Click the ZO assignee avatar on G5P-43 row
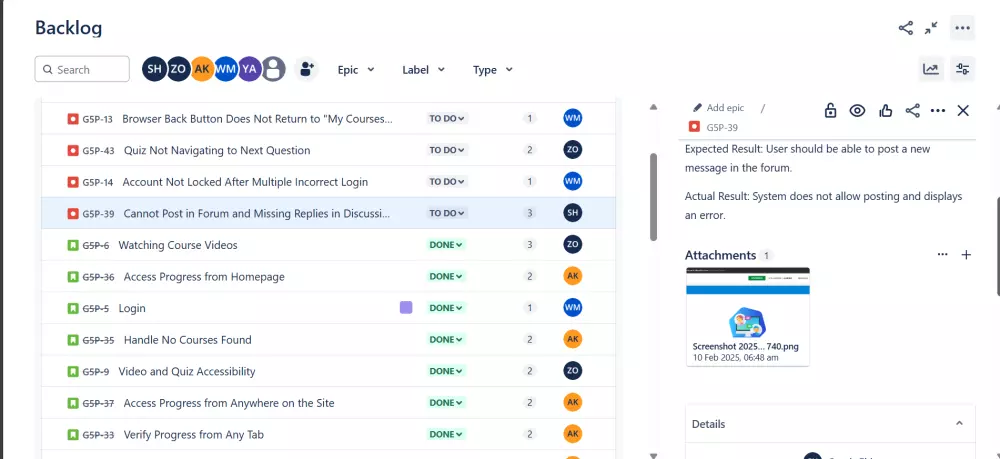Image resolution: width=1000 pixels, height=459 pixels. [573, 150]
